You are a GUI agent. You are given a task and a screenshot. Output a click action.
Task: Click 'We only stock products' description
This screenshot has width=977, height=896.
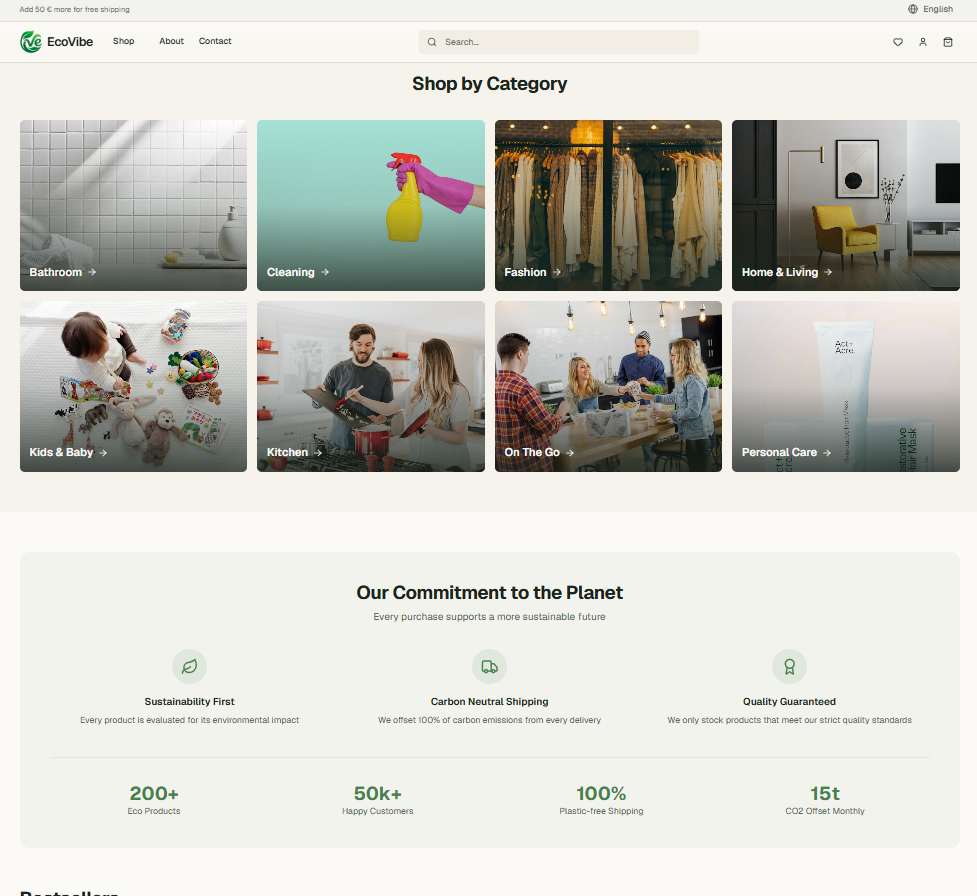(x=789, y=720)
